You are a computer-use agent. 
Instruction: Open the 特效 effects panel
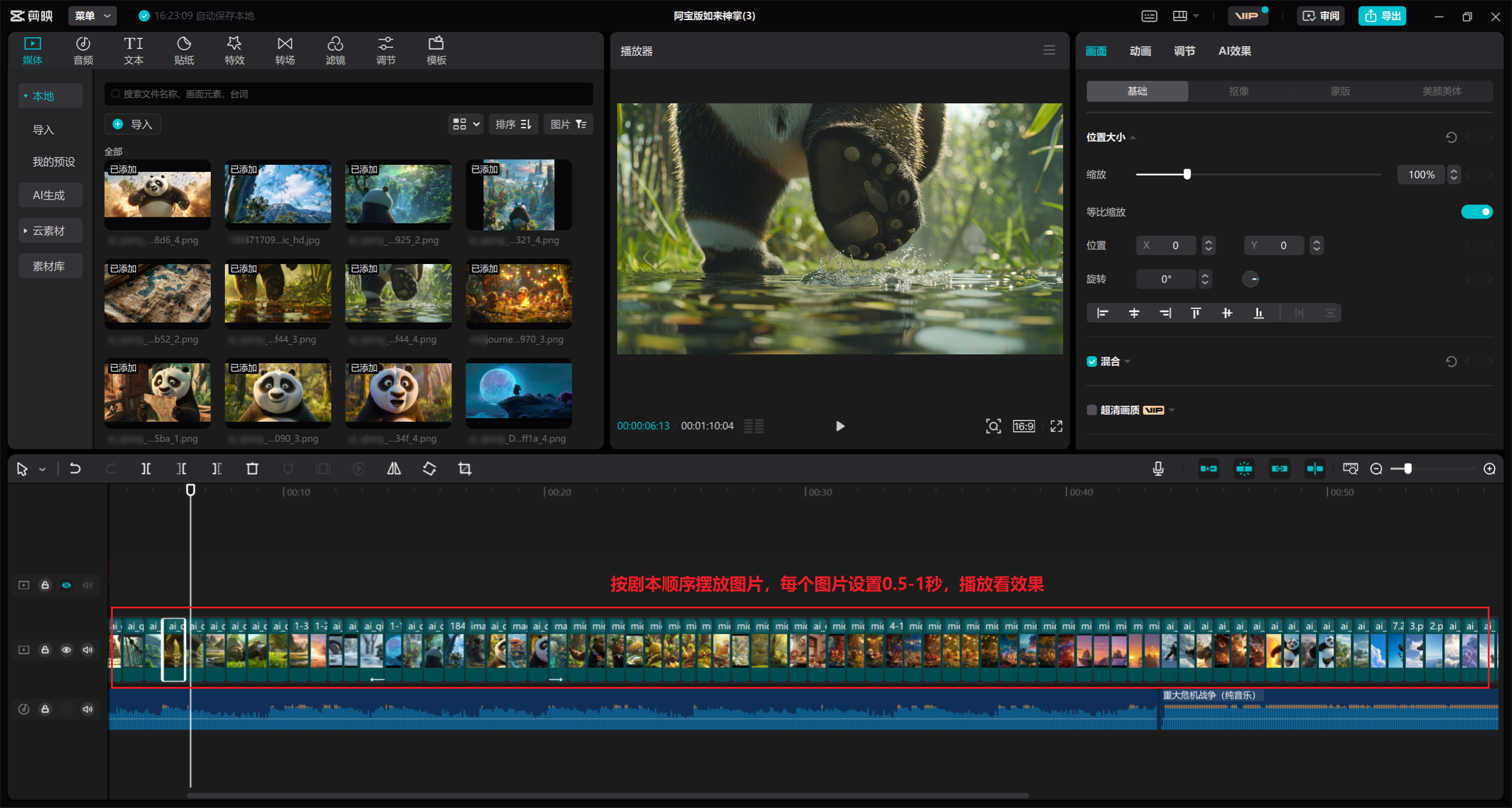coord(234,51)
